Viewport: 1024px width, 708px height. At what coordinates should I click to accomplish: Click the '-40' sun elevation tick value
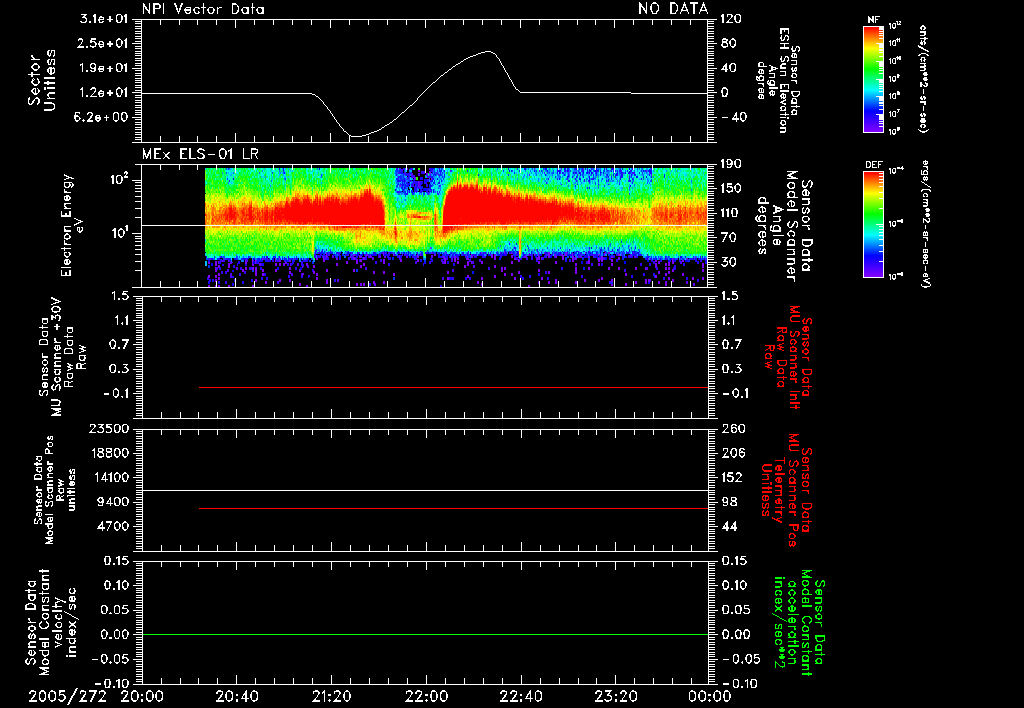point(732,117)
